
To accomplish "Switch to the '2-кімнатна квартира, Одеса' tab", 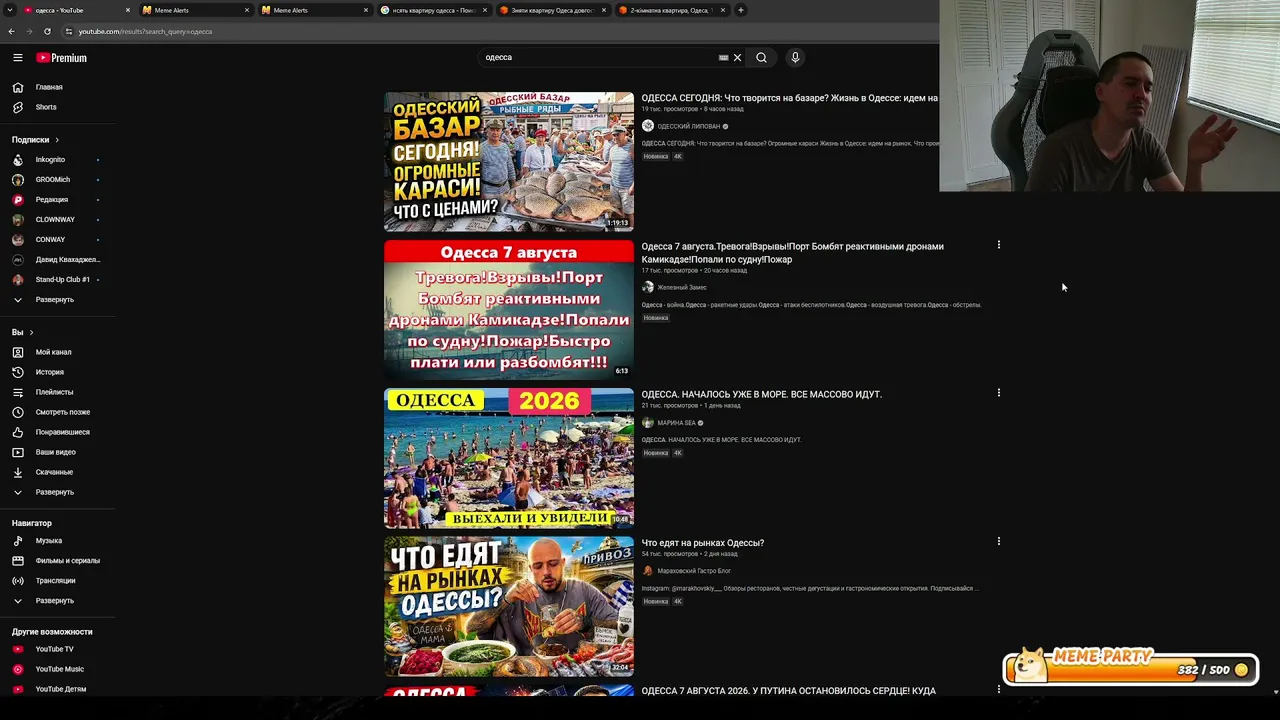I will (x=671, y=10).
